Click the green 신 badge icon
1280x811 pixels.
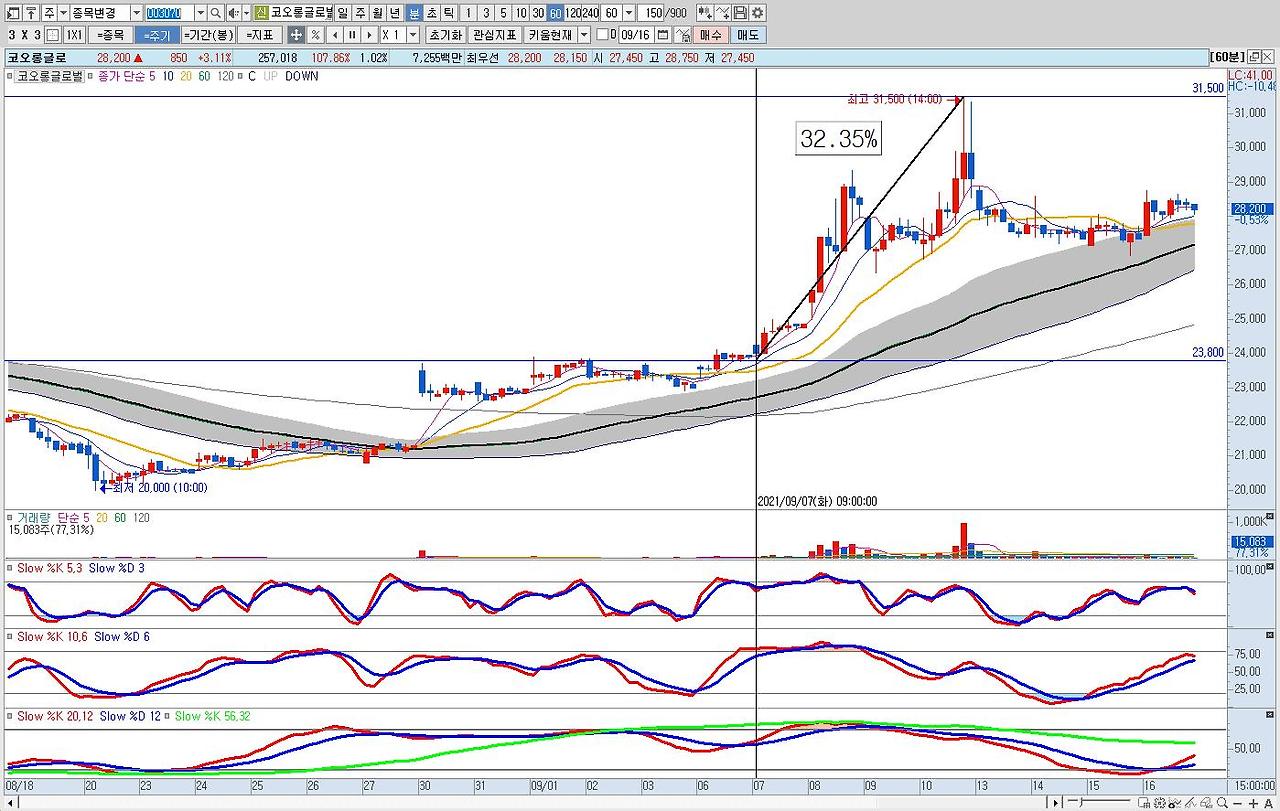261,13
